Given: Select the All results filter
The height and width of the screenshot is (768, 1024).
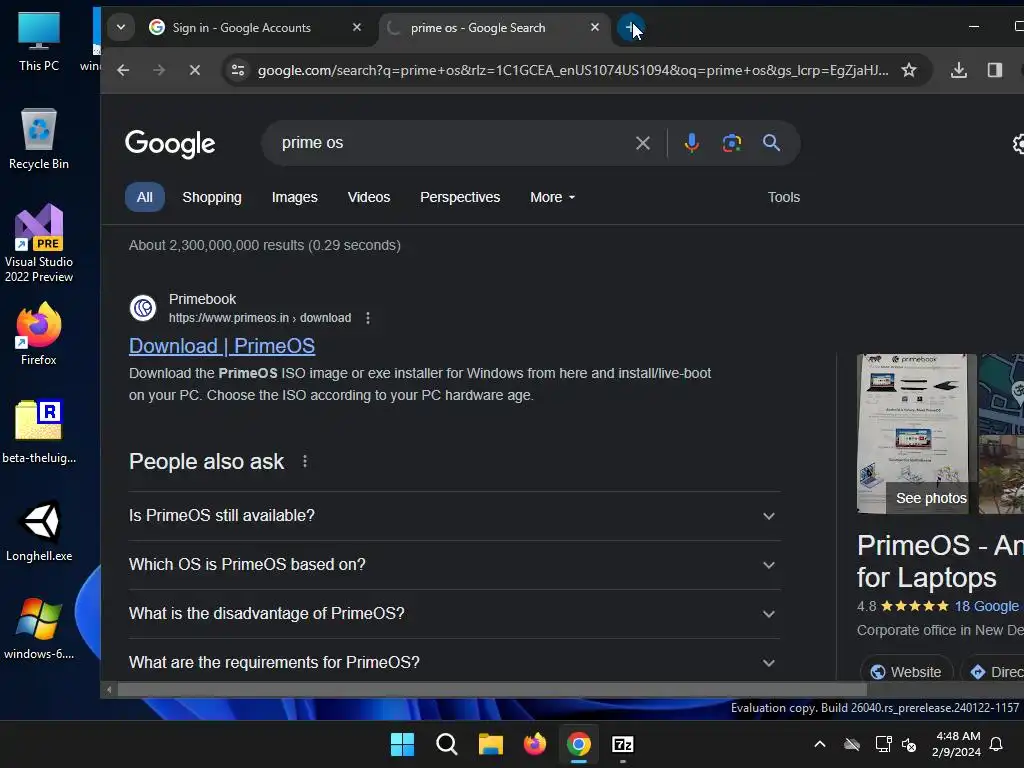Looking at the screenshot, I should click(144, 197).
